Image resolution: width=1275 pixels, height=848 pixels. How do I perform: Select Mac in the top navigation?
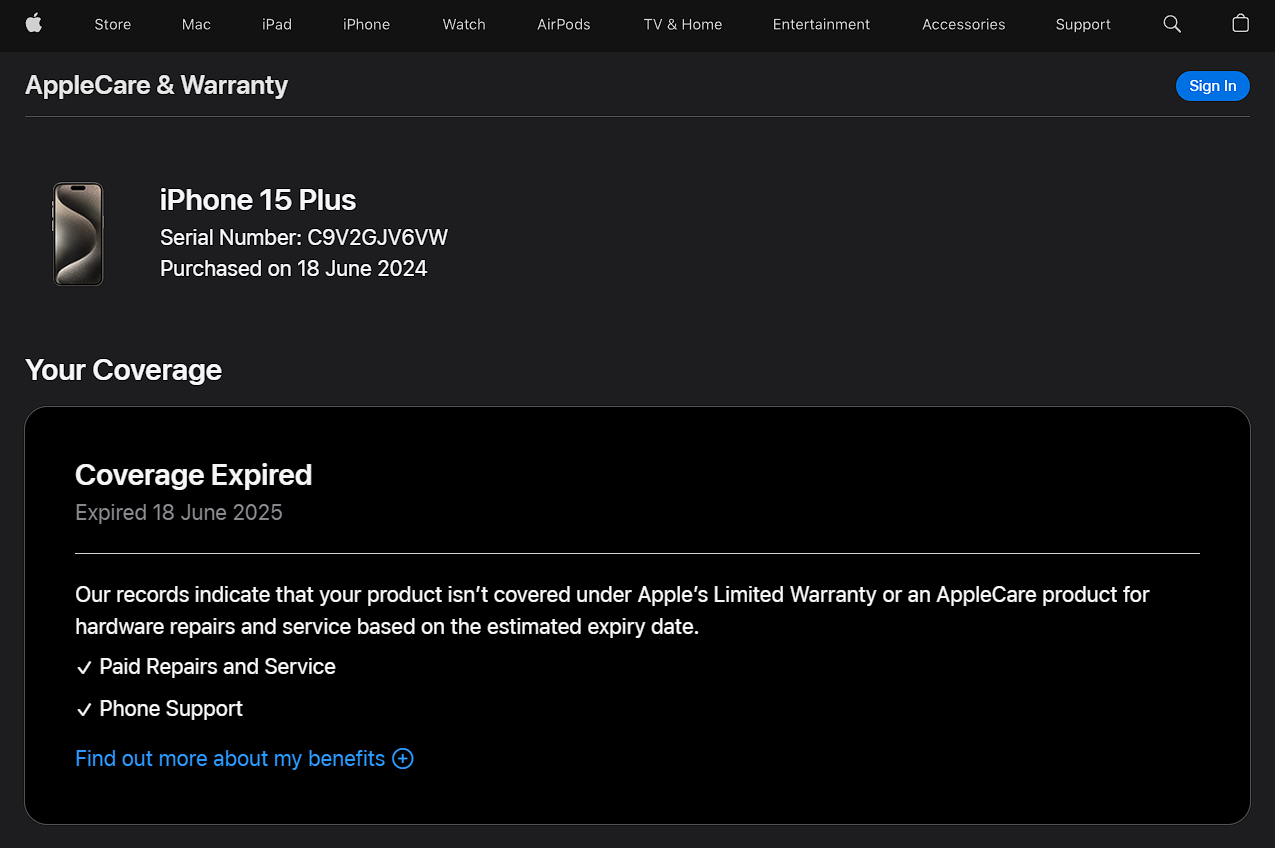196,24
